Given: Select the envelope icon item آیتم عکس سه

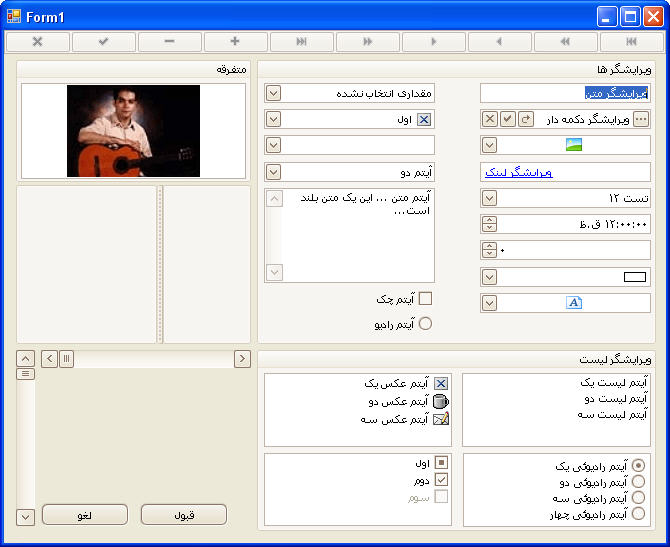Looking at the screenshot, I should (x=441, y=420).
